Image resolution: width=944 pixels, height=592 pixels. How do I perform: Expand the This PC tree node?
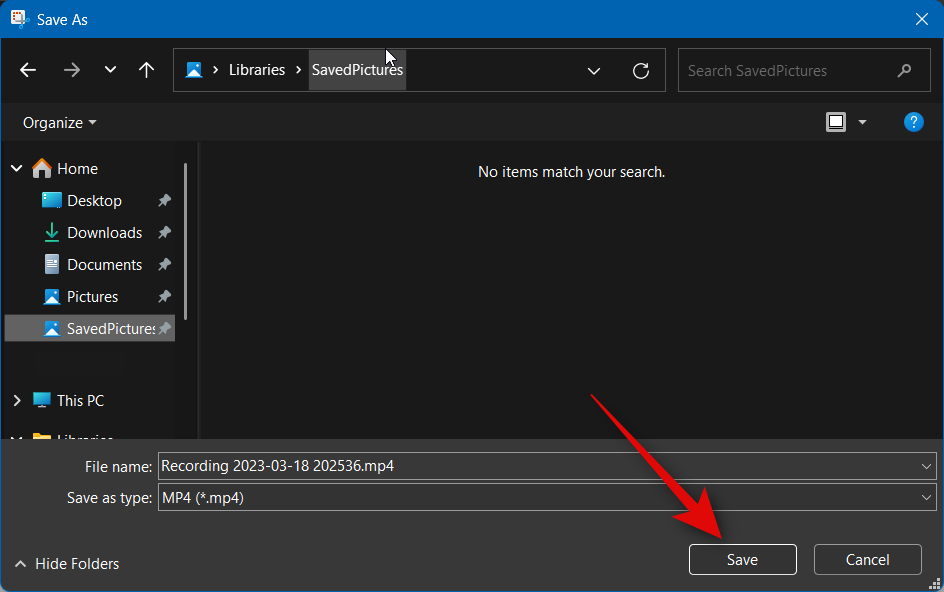coord(17,400)
